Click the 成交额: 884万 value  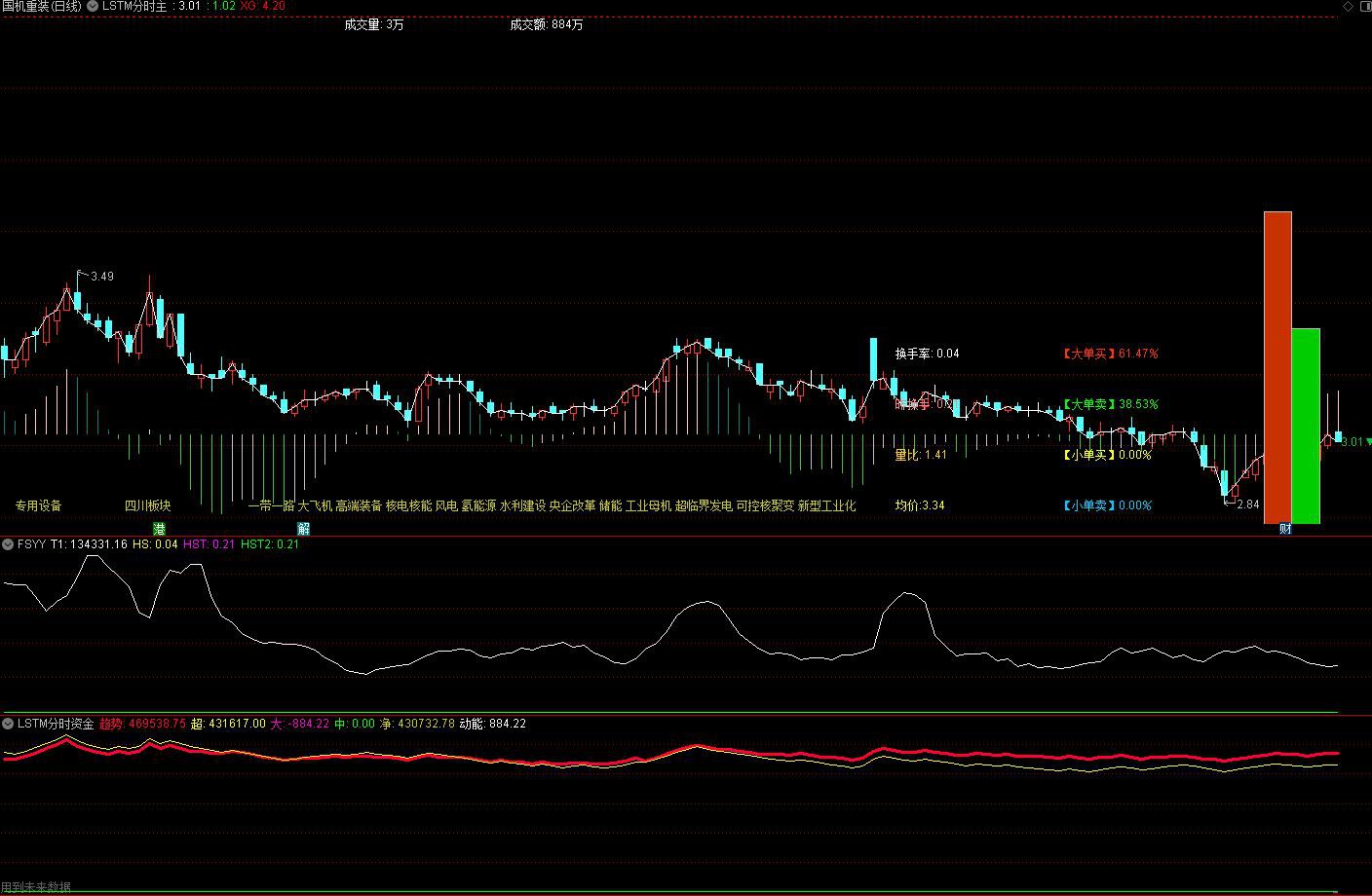tap(546, 24)
